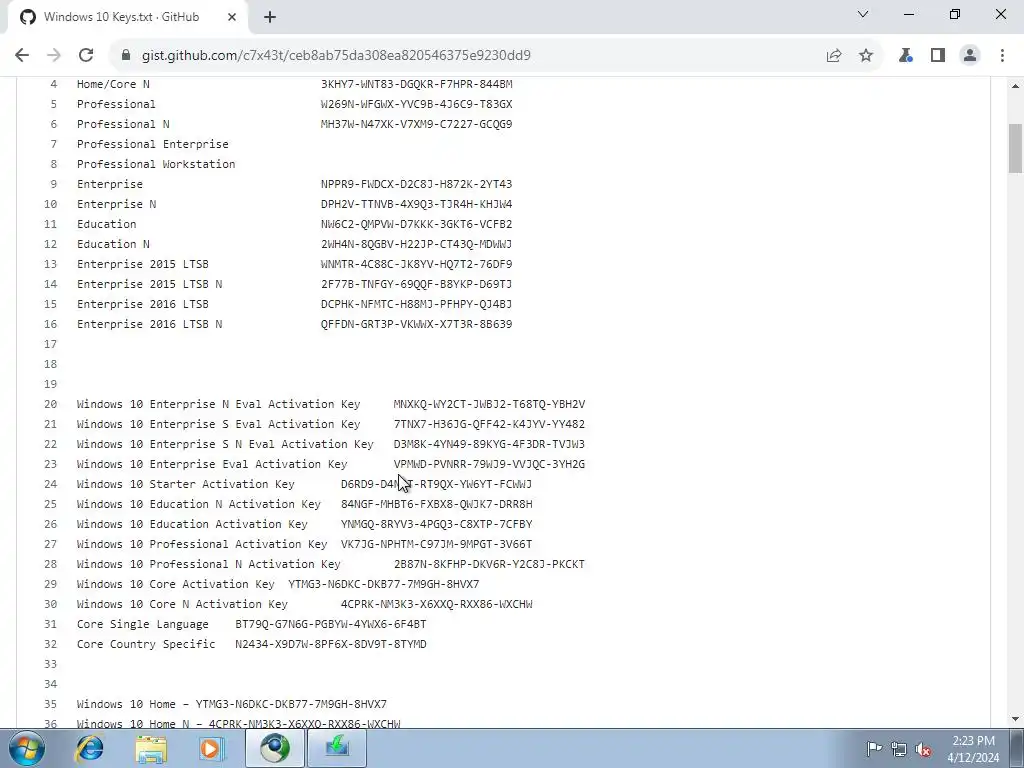Screen dimensions: 1024x768
Task: Open the Chrome three-dot menu
Action: pos(1002,56)
